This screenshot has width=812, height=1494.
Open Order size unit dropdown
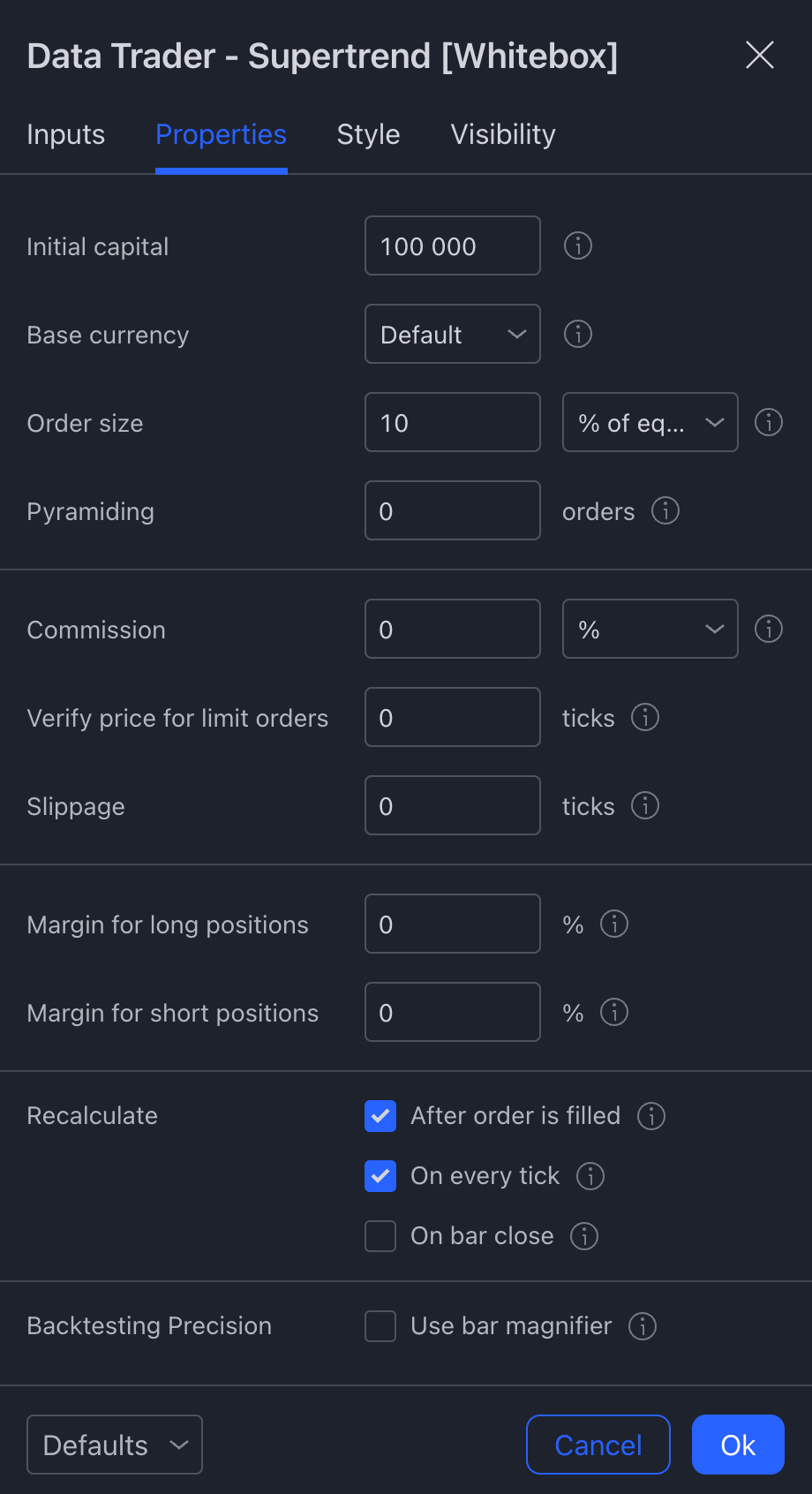pos(650,422)
